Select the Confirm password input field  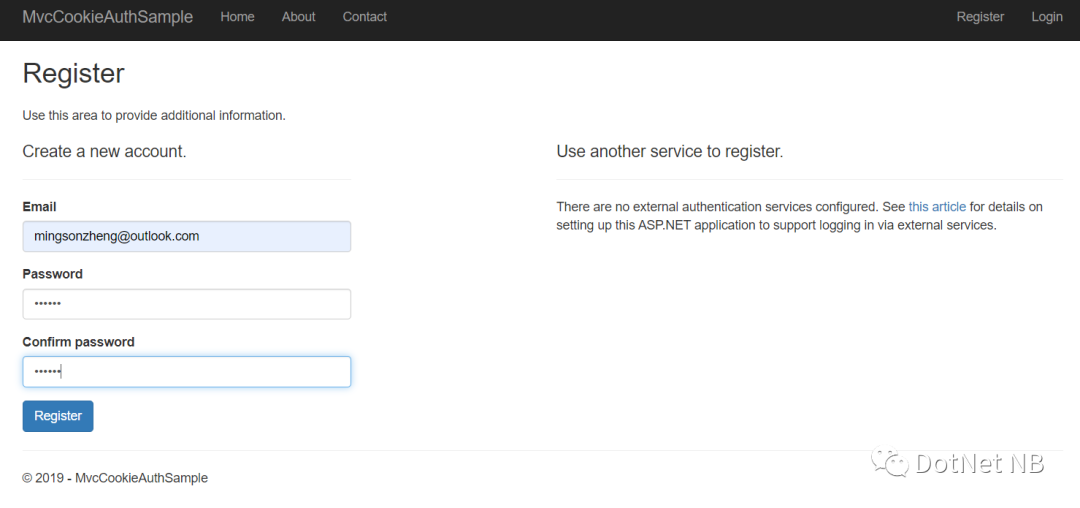pyautogui.click(x=187, y=372)
